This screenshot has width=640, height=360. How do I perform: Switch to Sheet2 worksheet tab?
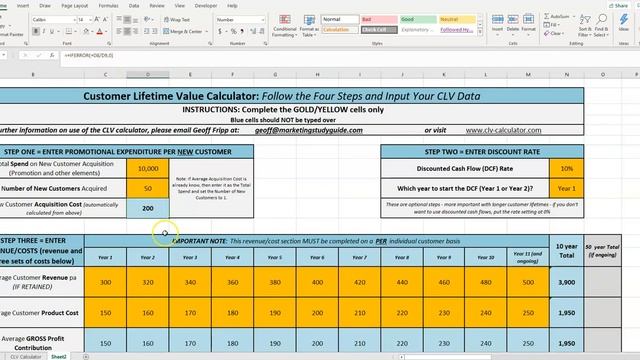coord(59,357)
